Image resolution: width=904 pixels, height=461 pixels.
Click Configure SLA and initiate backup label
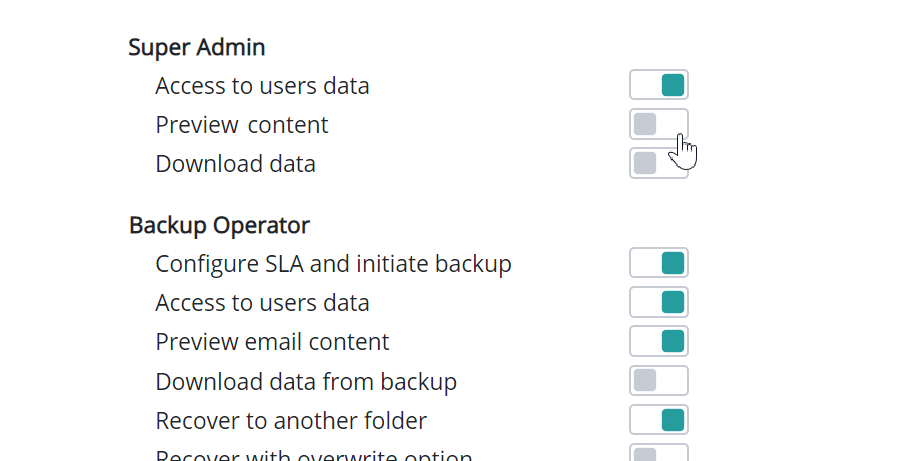pyautogui.click(x=333, y=264)
